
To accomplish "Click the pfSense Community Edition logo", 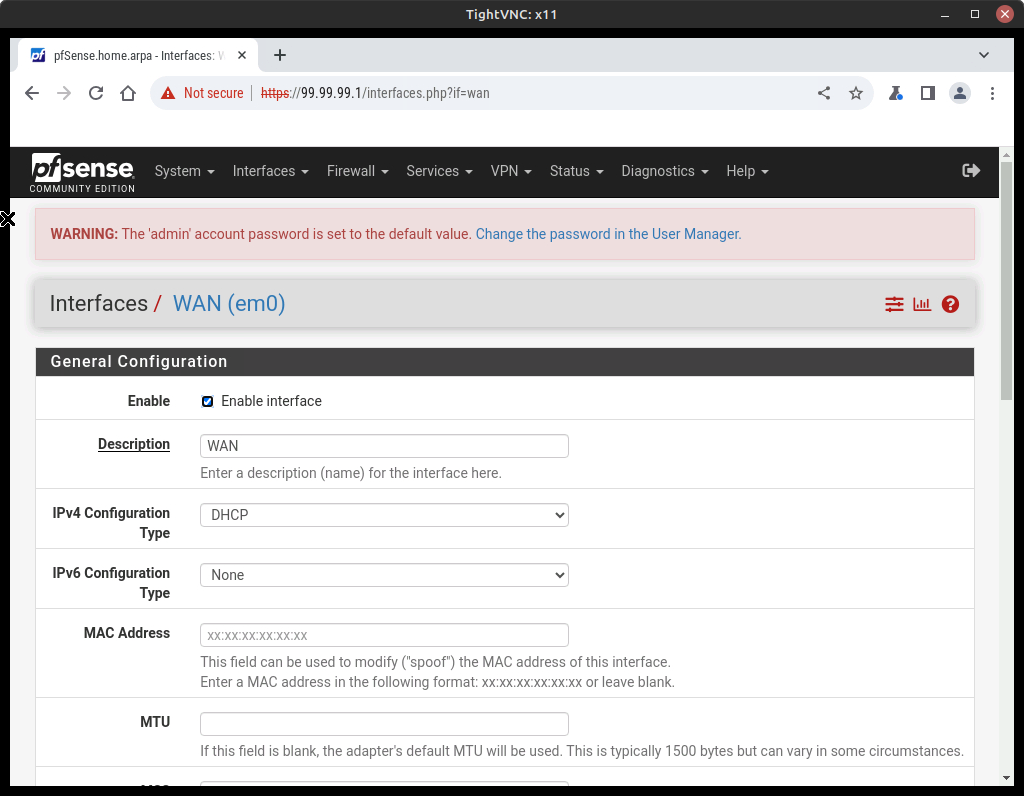I will pyautogui.click(x=82, y=172).
